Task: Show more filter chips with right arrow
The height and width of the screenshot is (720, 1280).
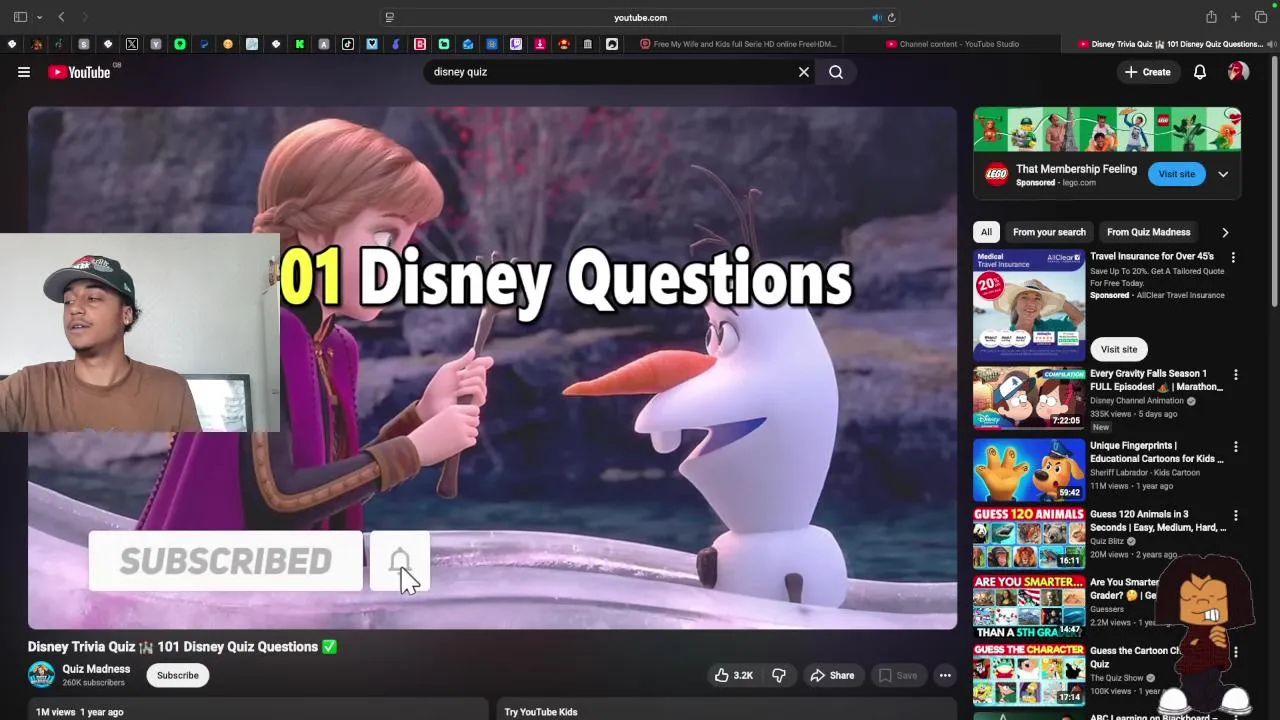Action: tap(1225, 232)
